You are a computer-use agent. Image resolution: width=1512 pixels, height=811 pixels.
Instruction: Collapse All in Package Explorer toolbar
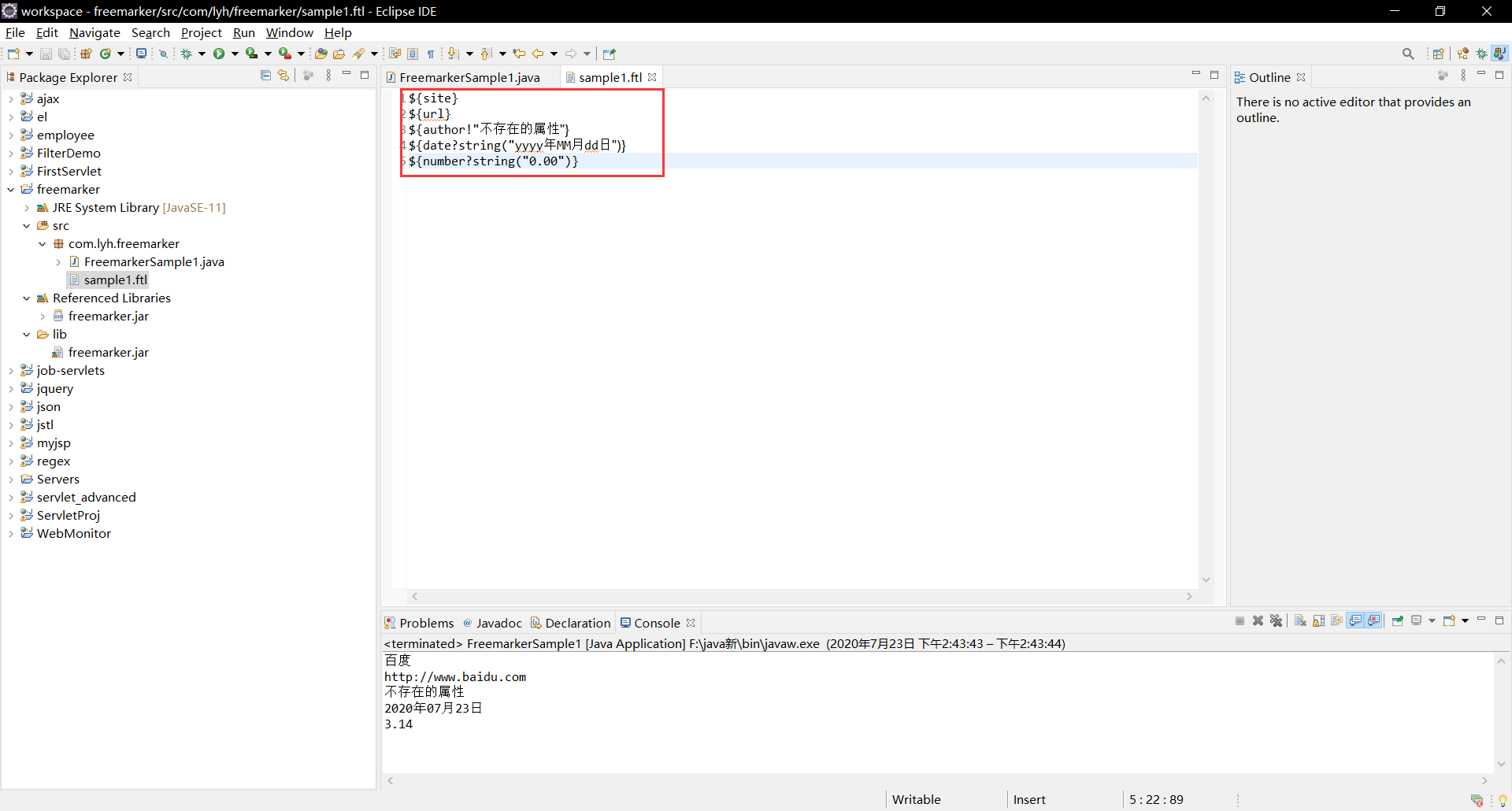(265, 75)
